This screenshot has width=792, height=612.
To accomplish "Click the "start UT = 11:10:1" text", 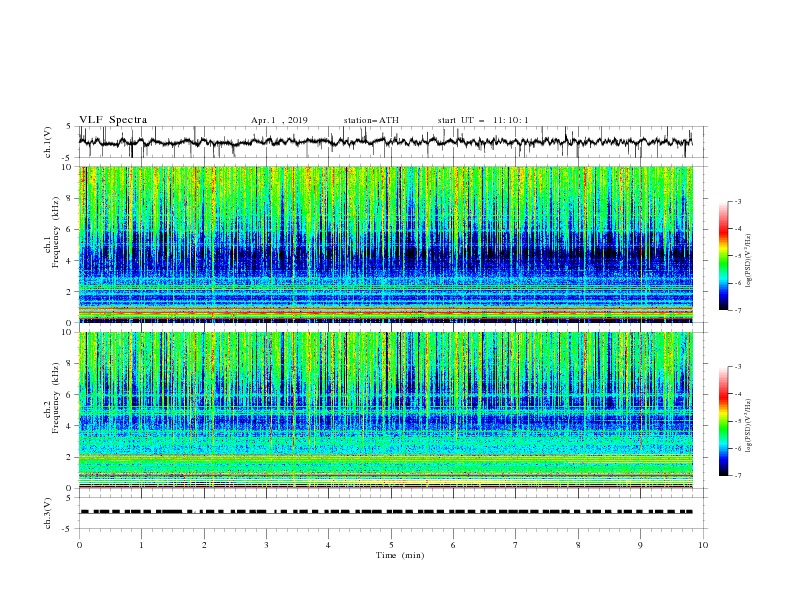I will click(483, 120).
